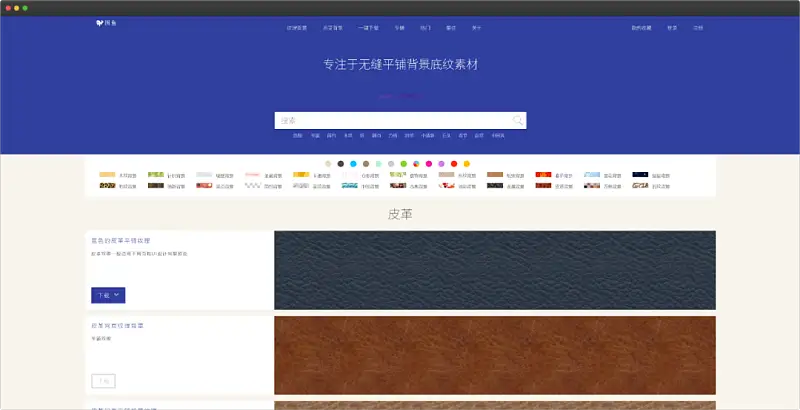
Task: Open the dark blue leather item title link
Action: point(121,241)
